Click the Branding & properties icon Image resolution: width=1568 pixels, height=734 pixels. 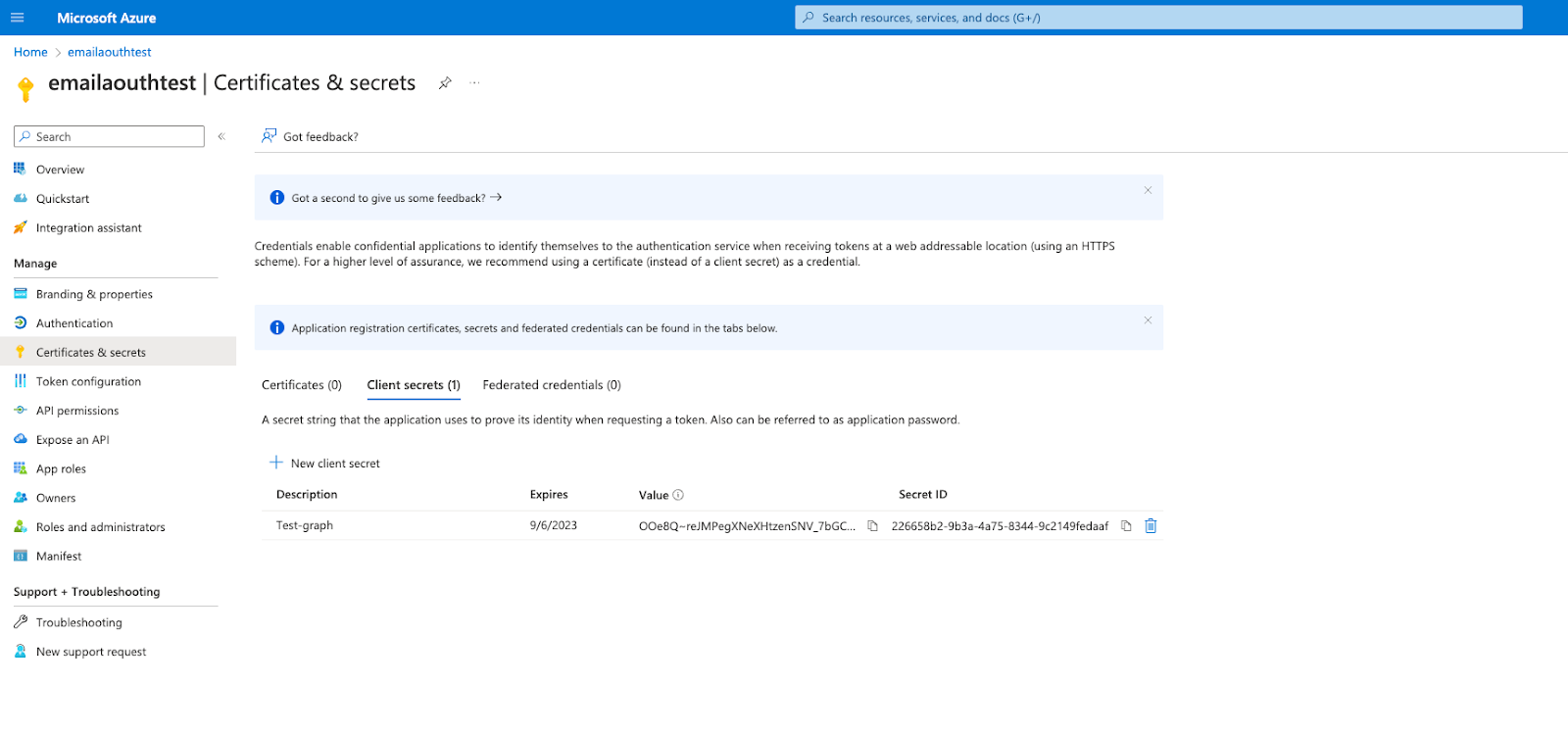click(20, 293)
